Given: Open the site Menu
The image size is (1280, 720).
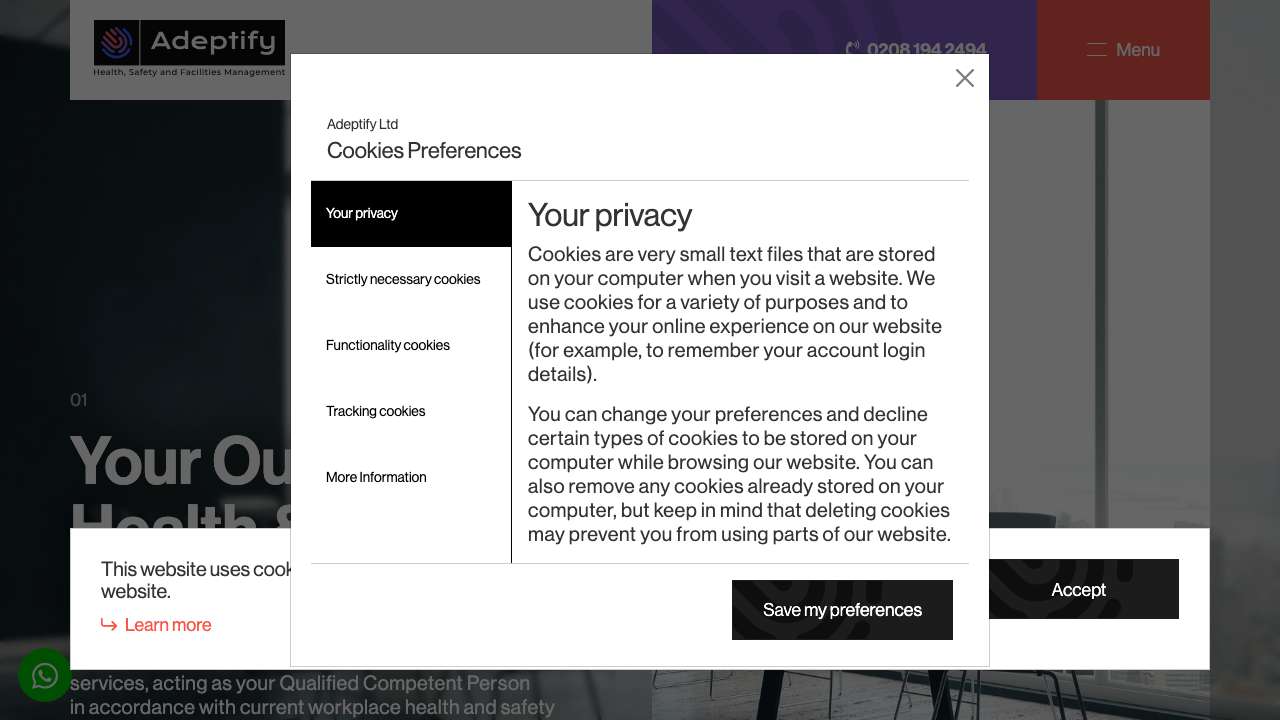Looking at the screenshot, I should click(x=1138, y=49).
